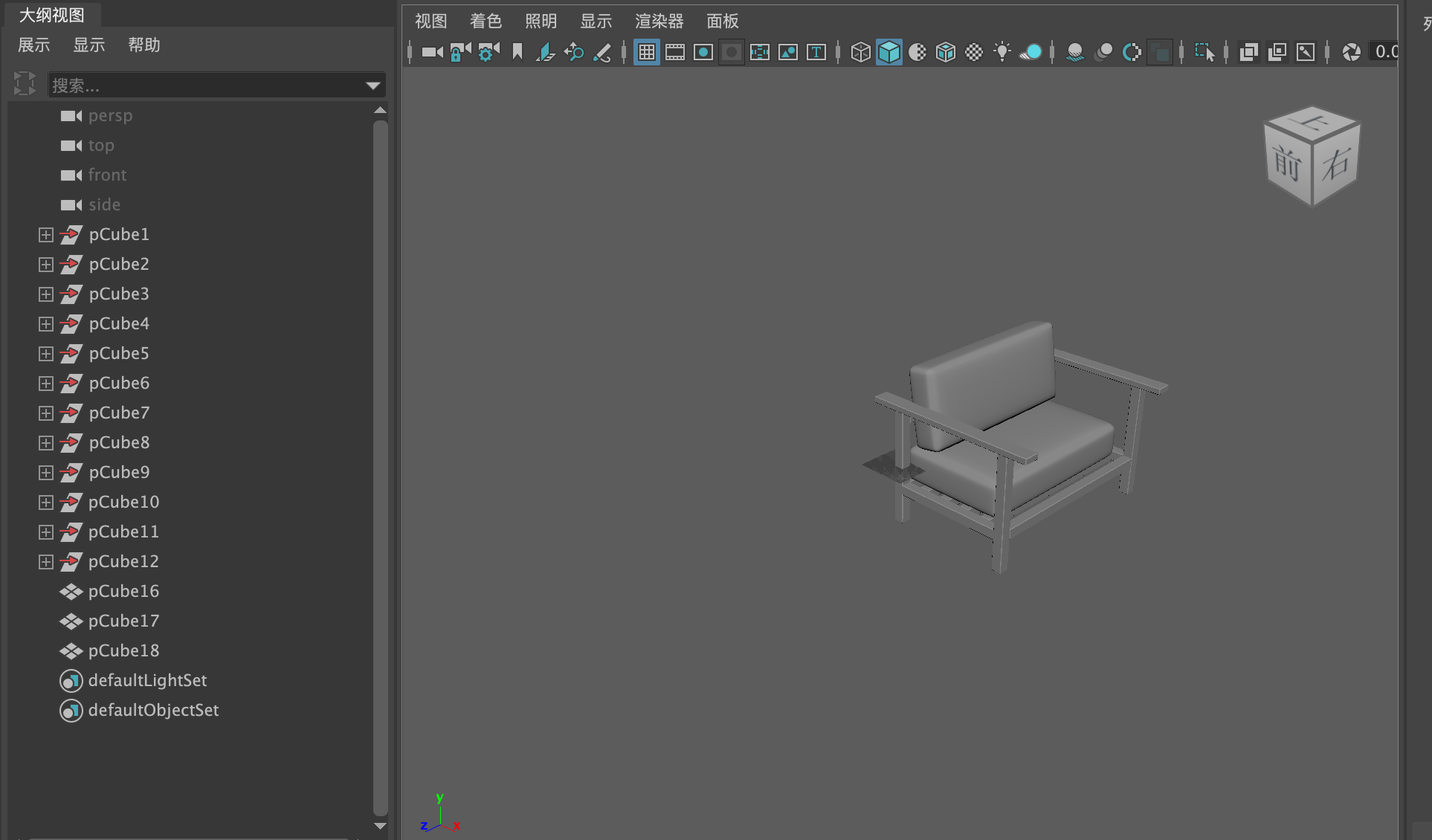This screenshot has height=840, width=1432.
Task: Click the 前 (front) face of ViewCube
Action: (1287, 165)
